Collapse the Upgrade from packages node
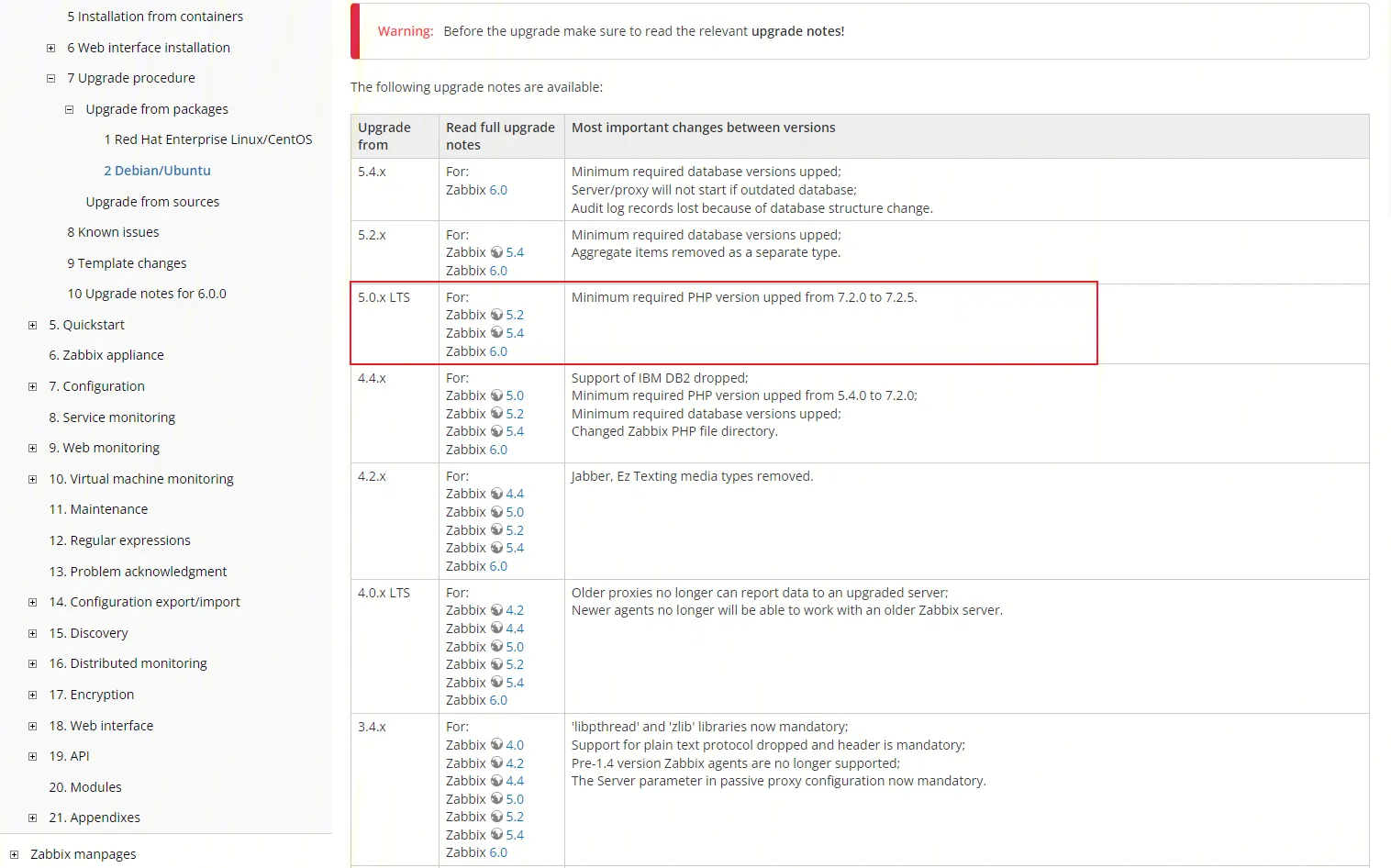The width and height of the screenshot is (1391, 868). pos(70,110)
